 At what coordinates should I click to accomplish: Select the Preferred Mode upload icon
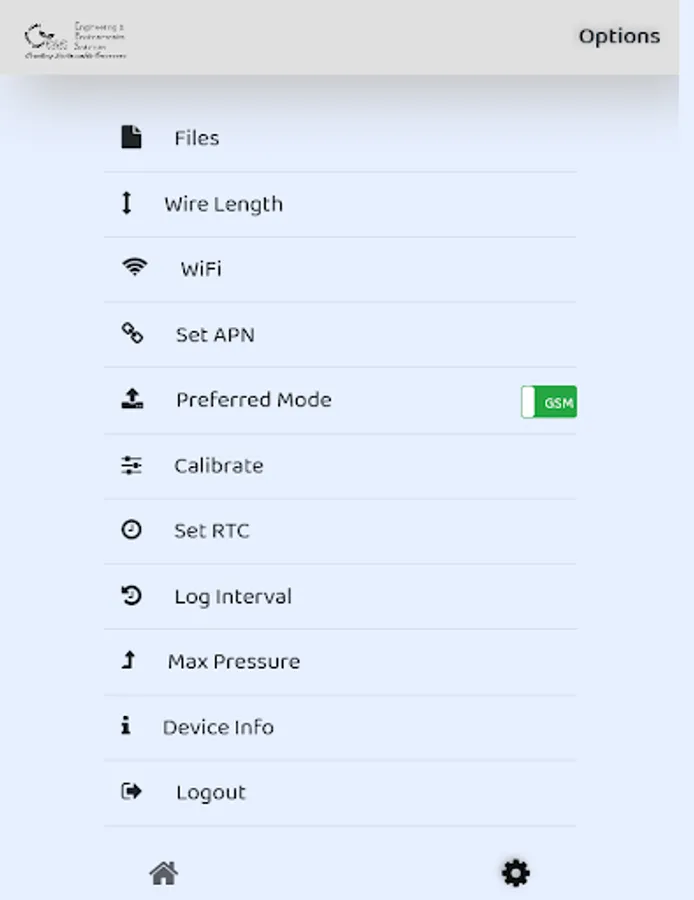[x=132, y=397]
